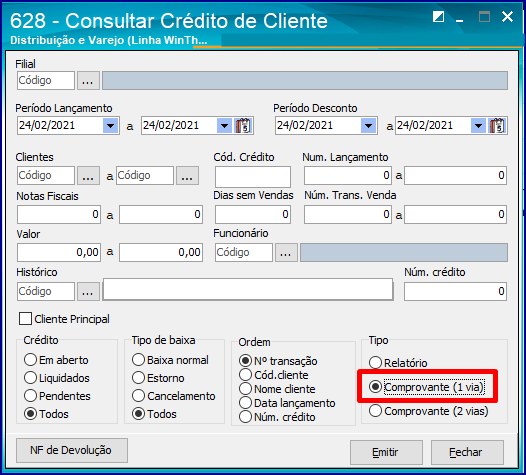The height and width of the screenshot is (475, 526).
Task: Close the Consultar Crédito de Cliente window
Action: 507,16
